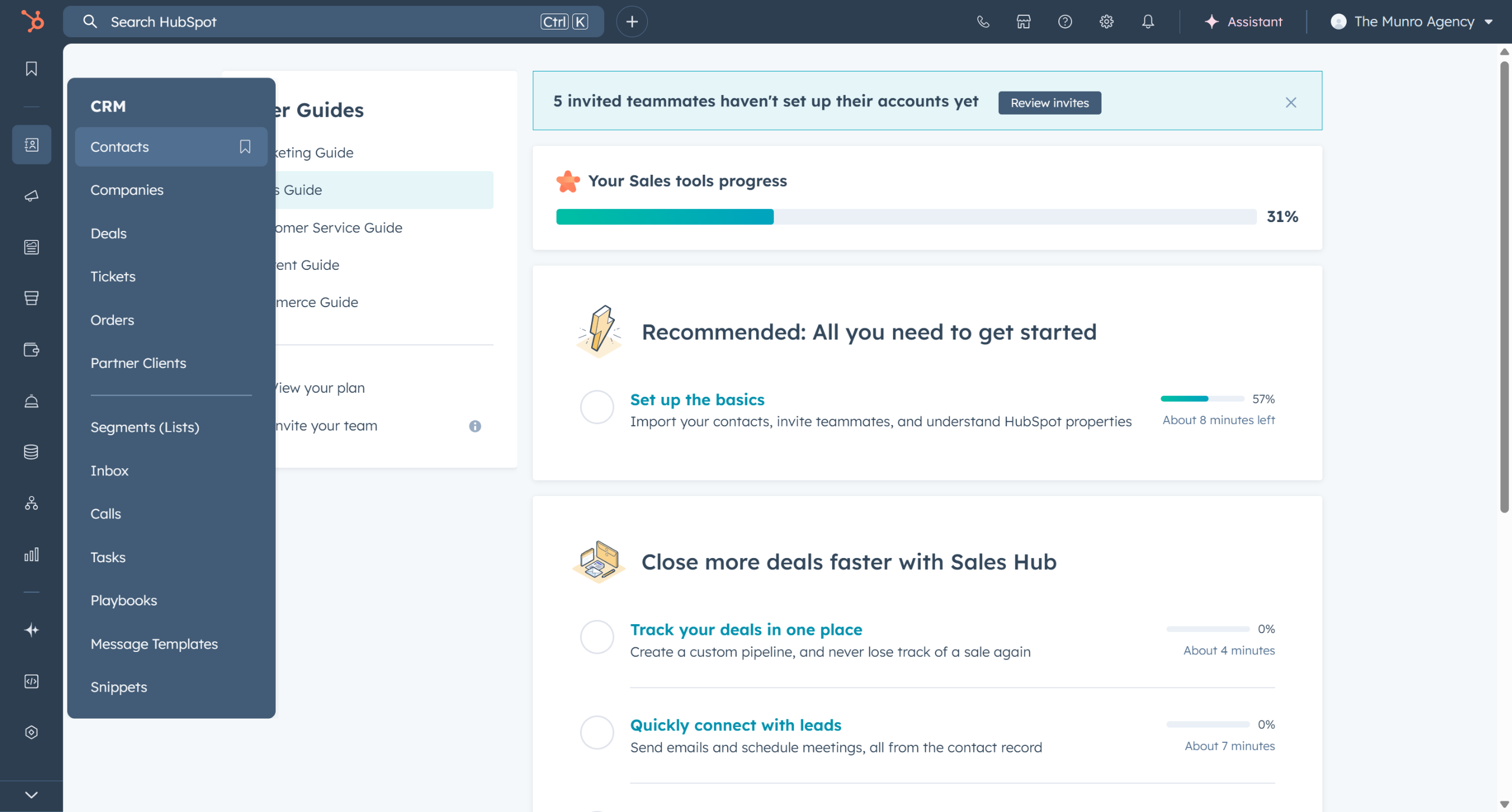Open the Marketing megaphone sidebar icon

(31, 195)
